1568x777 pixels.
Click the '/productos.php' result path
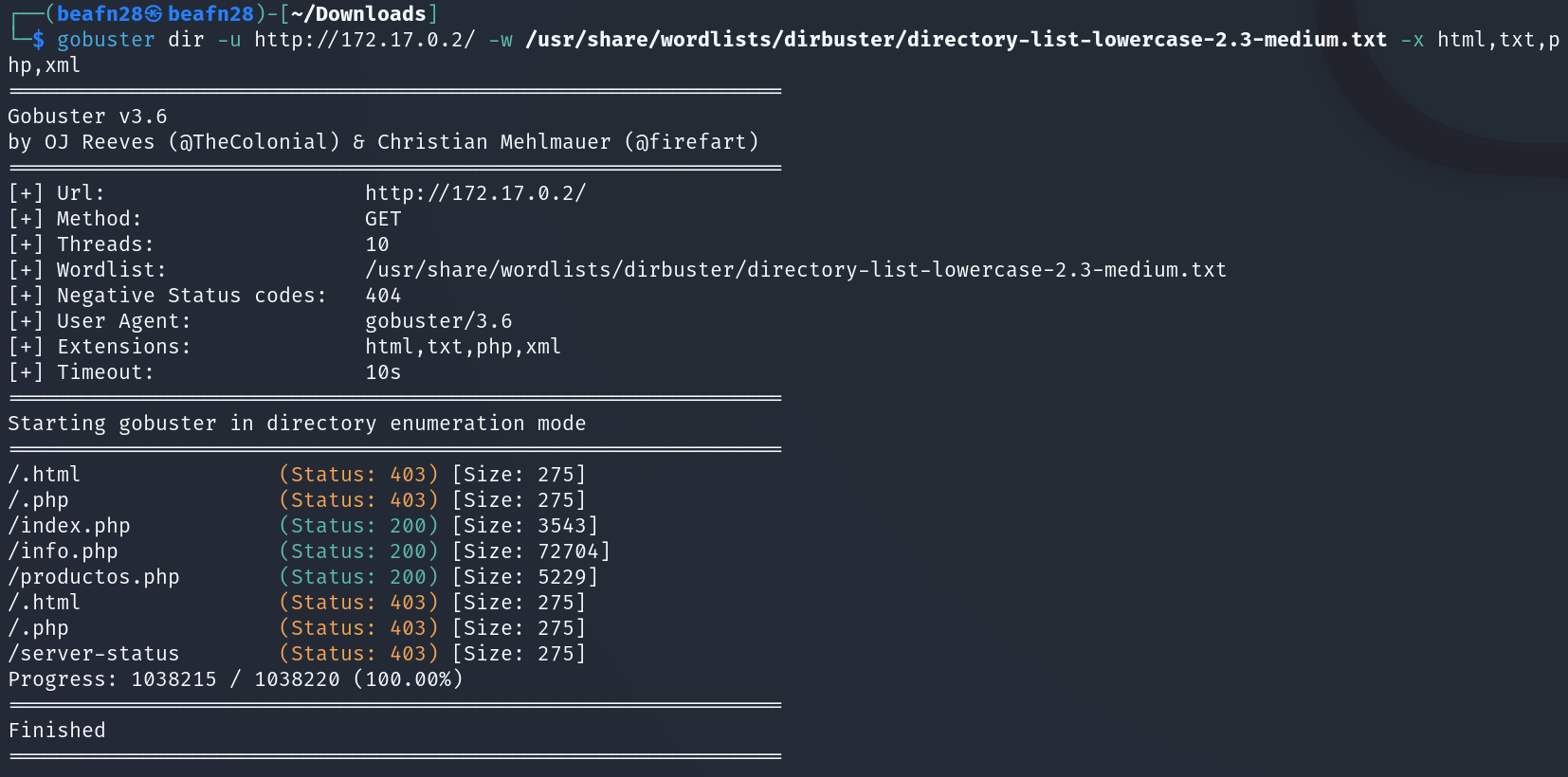[94, 577]
